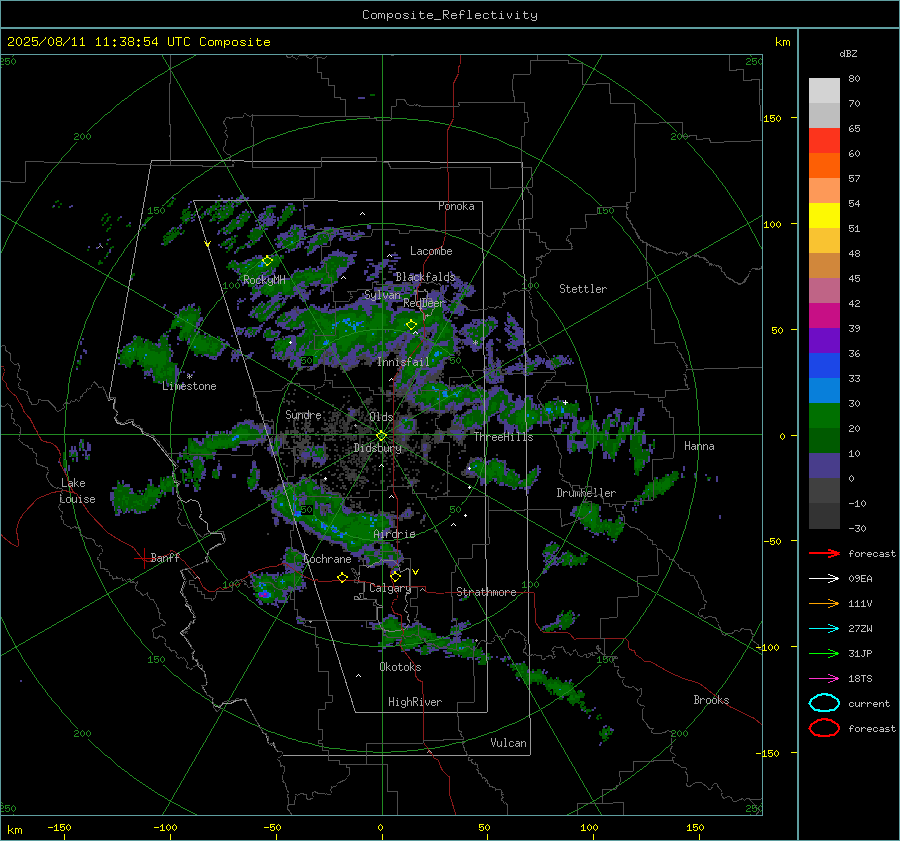The height and width of the screenshot is (841, 900).
Task: Click the asterisk marker above Limestone
Action: [x=189, y=377]
